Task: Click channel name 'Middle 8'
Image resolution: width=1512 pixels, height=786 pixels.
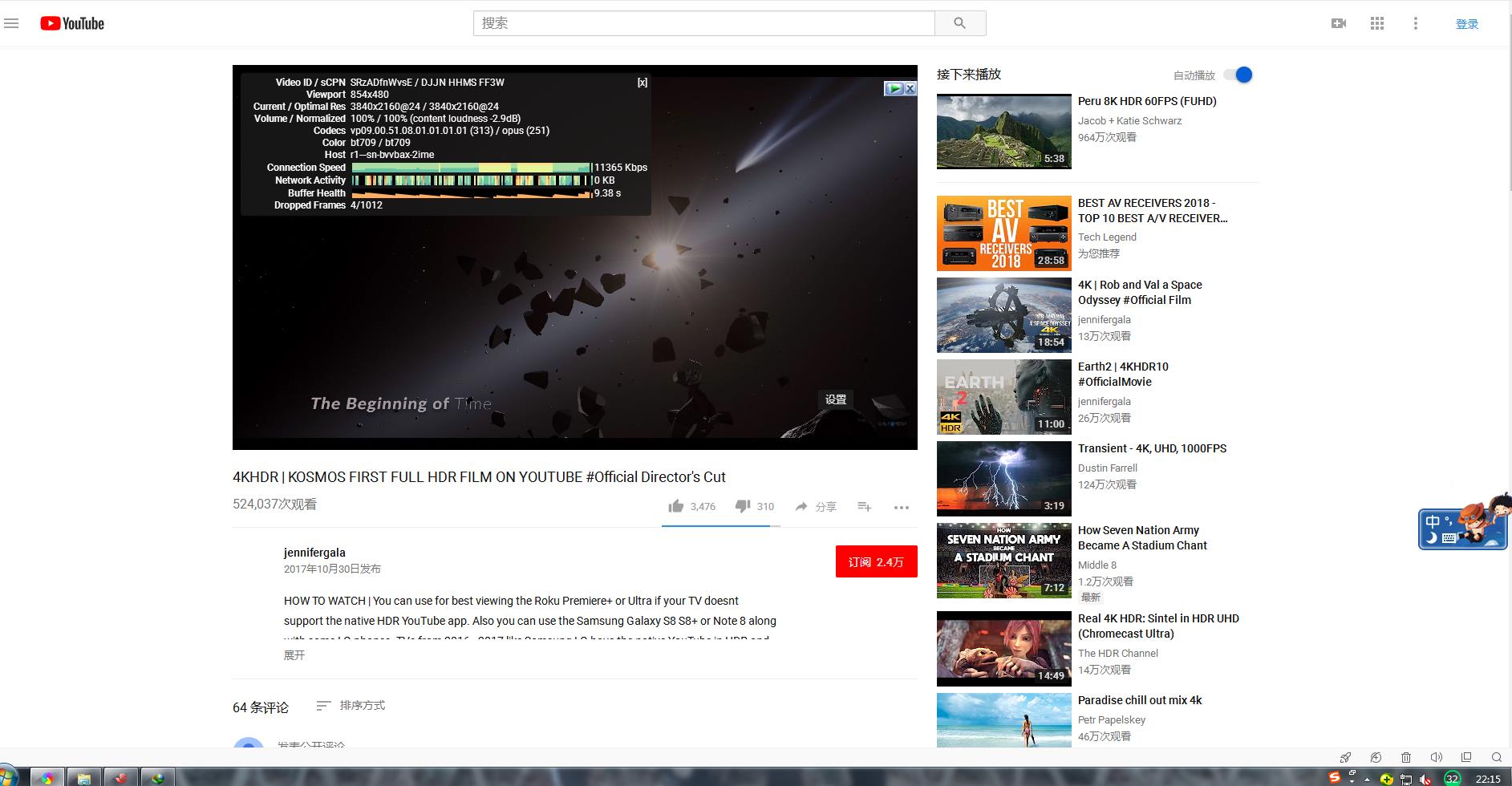Action: (1097, 565)
